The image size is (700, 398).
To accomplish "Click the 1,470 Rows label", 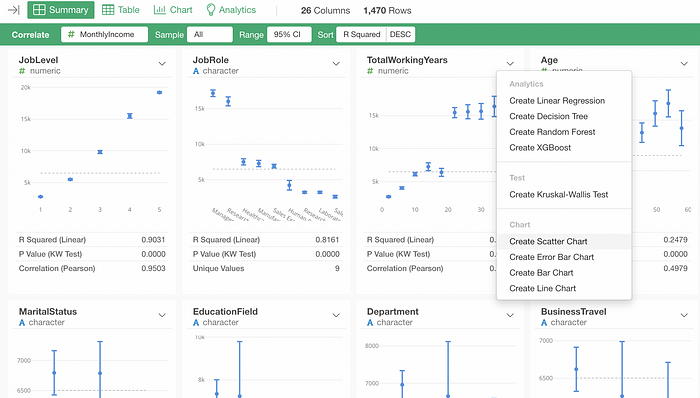I will click(388, 10).
